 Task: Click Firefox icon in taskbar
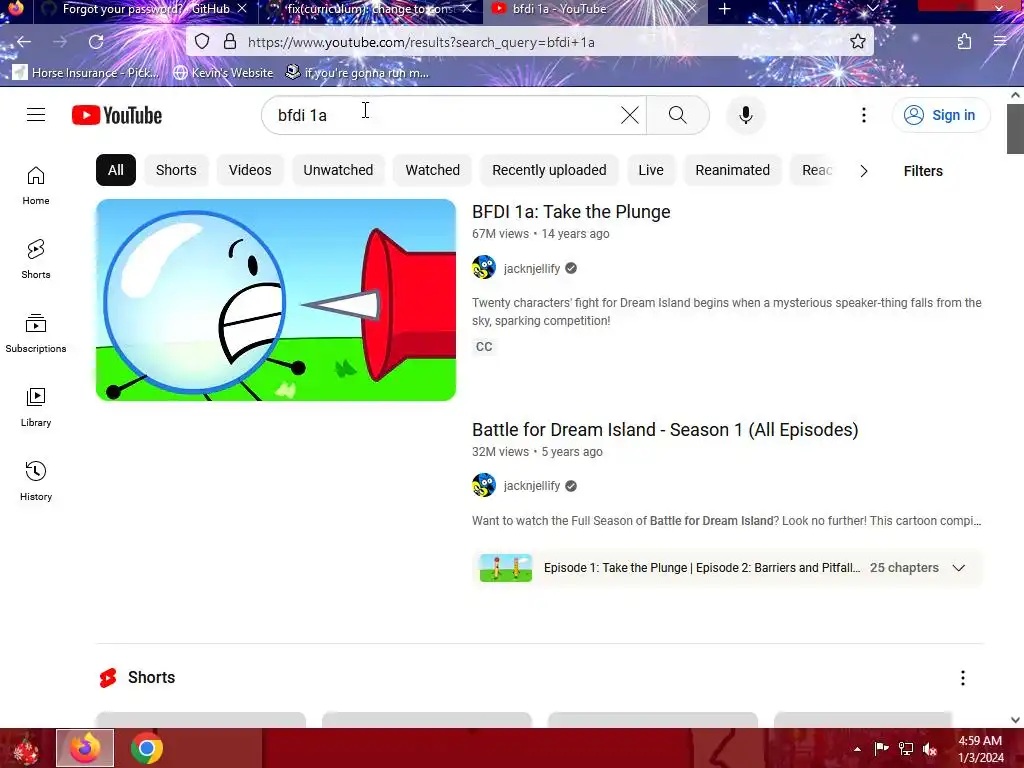click(x=85, y=748)
